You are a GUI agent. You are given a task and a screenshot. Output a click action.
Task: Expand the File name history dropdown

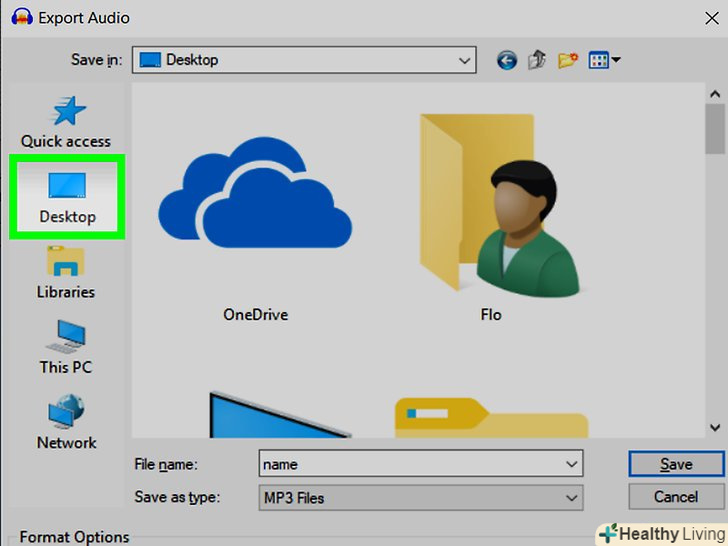pos(572,464)
